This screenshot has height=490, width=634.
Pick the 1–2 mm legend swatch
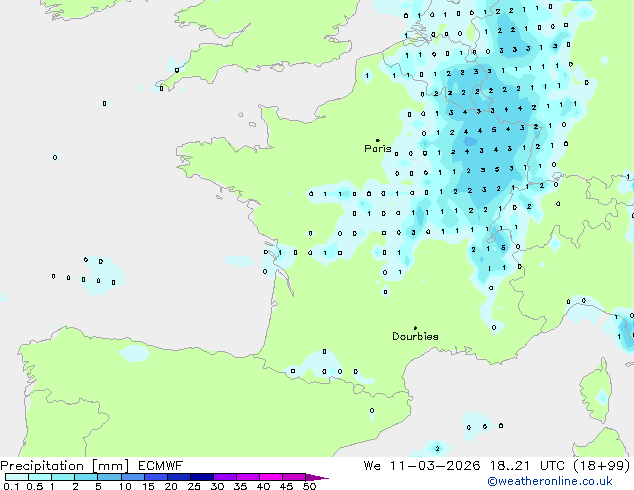(63, 477)
